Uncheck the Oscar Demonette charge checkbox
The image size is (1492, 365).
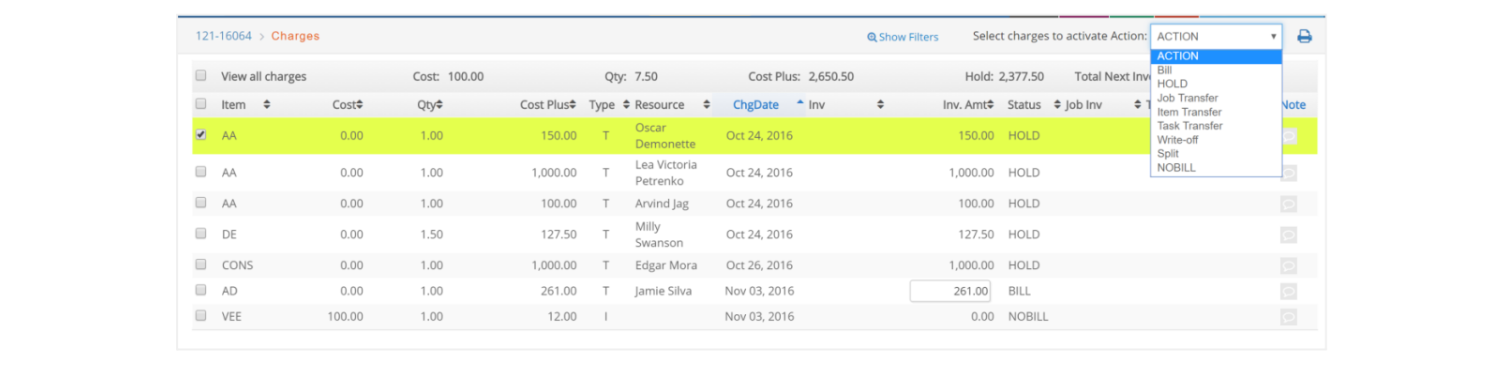click(x=201, y=135)
